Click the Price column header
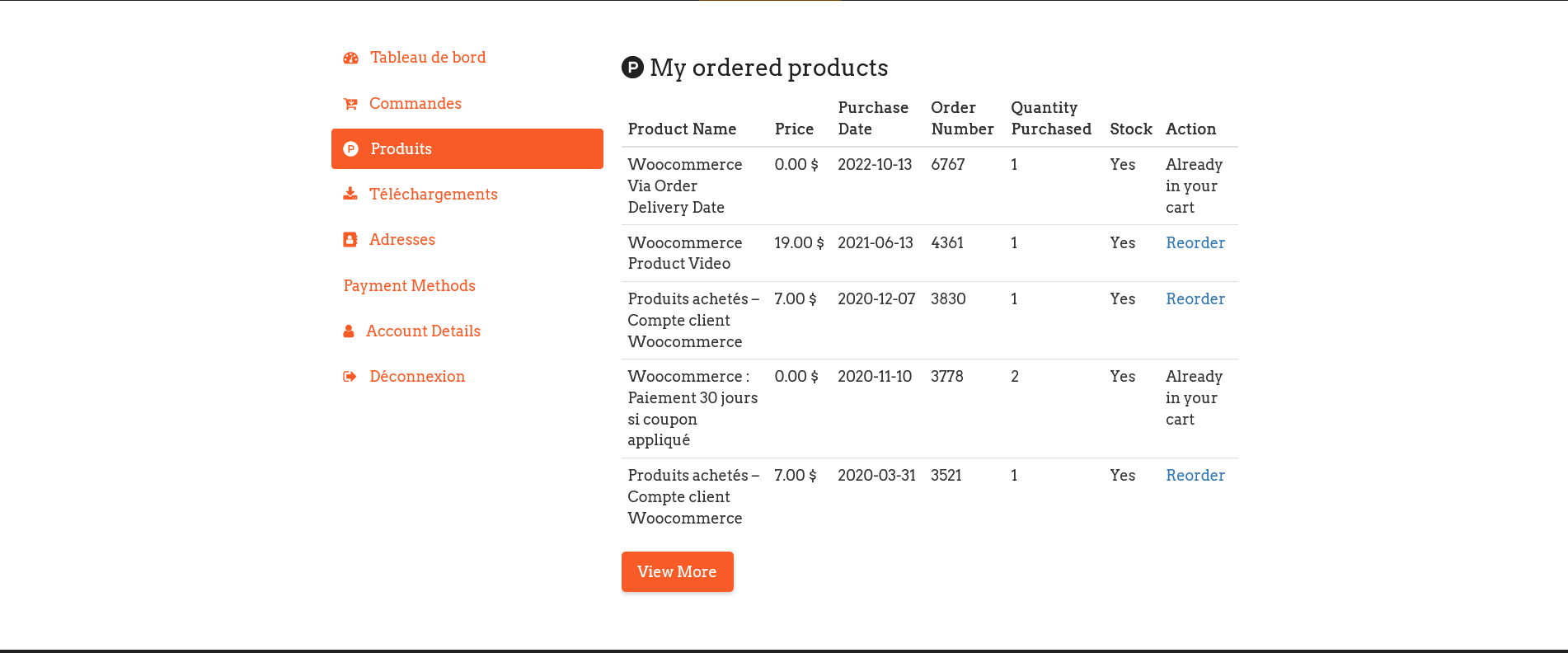The width and height of the screenshot is (1568, 653). [794, 129]
